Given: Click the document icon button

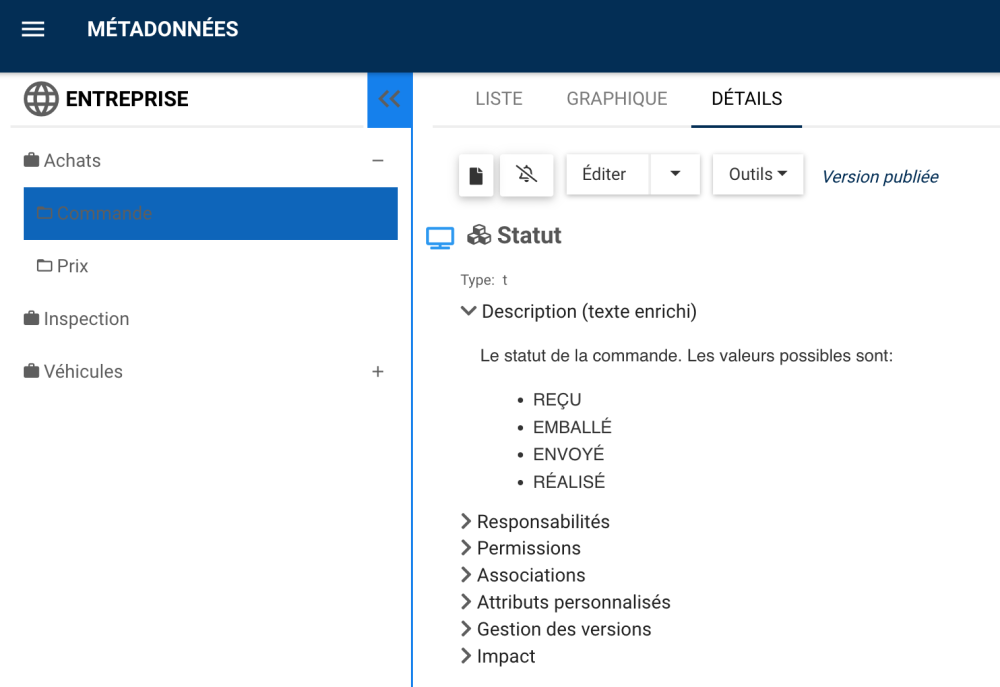Looking at the screenshot, I should pos(476,175).
